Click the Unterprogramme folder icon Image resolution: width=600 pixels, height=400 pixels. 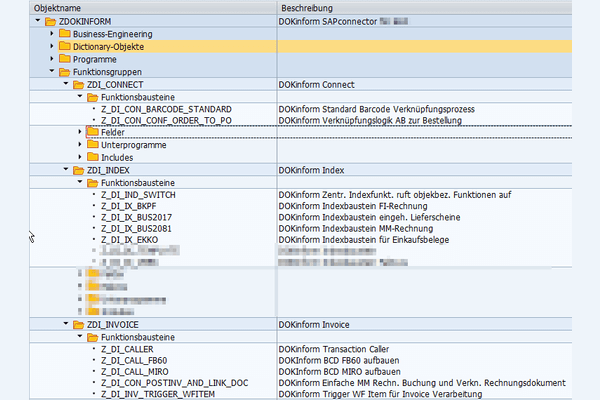(x=93, y=145)
